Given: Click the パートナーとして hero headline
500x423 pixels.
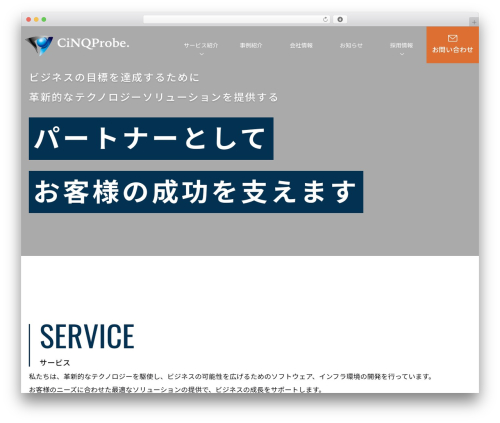Looking at the screenshot, I should click(151, 138).
